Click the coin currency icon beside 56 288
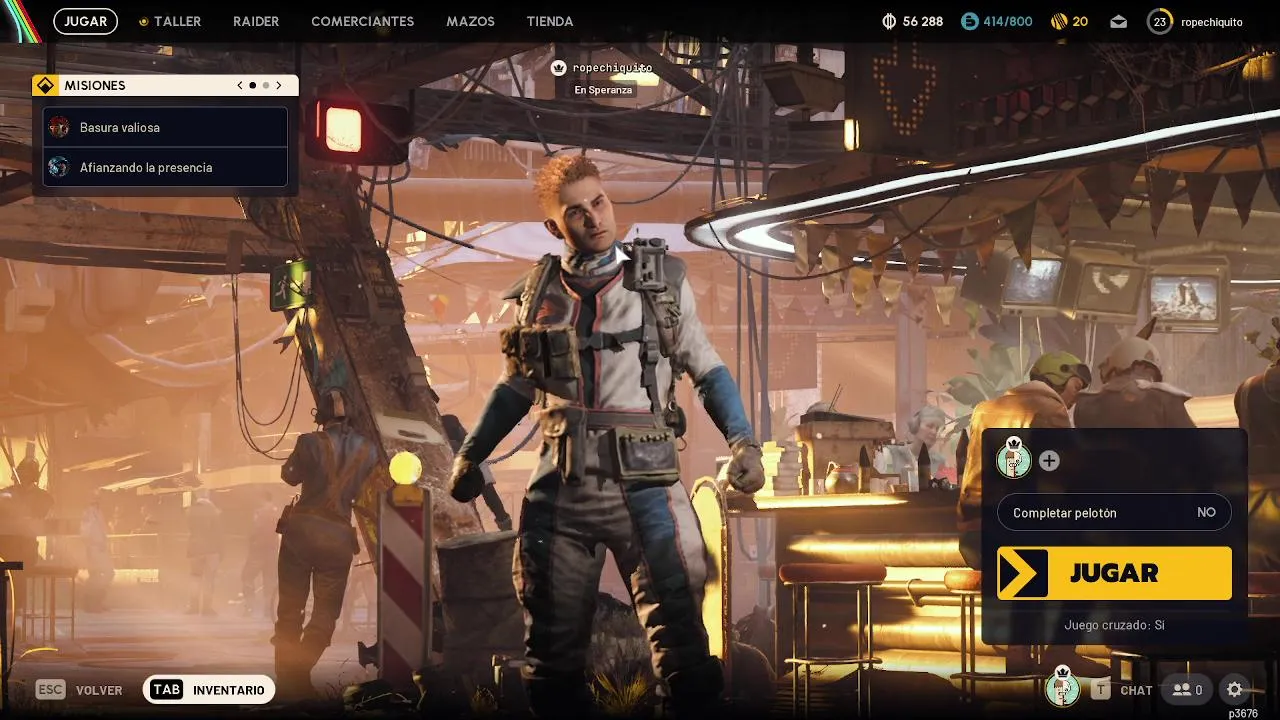The image size is (1280, 720). [x=889, y=21]
